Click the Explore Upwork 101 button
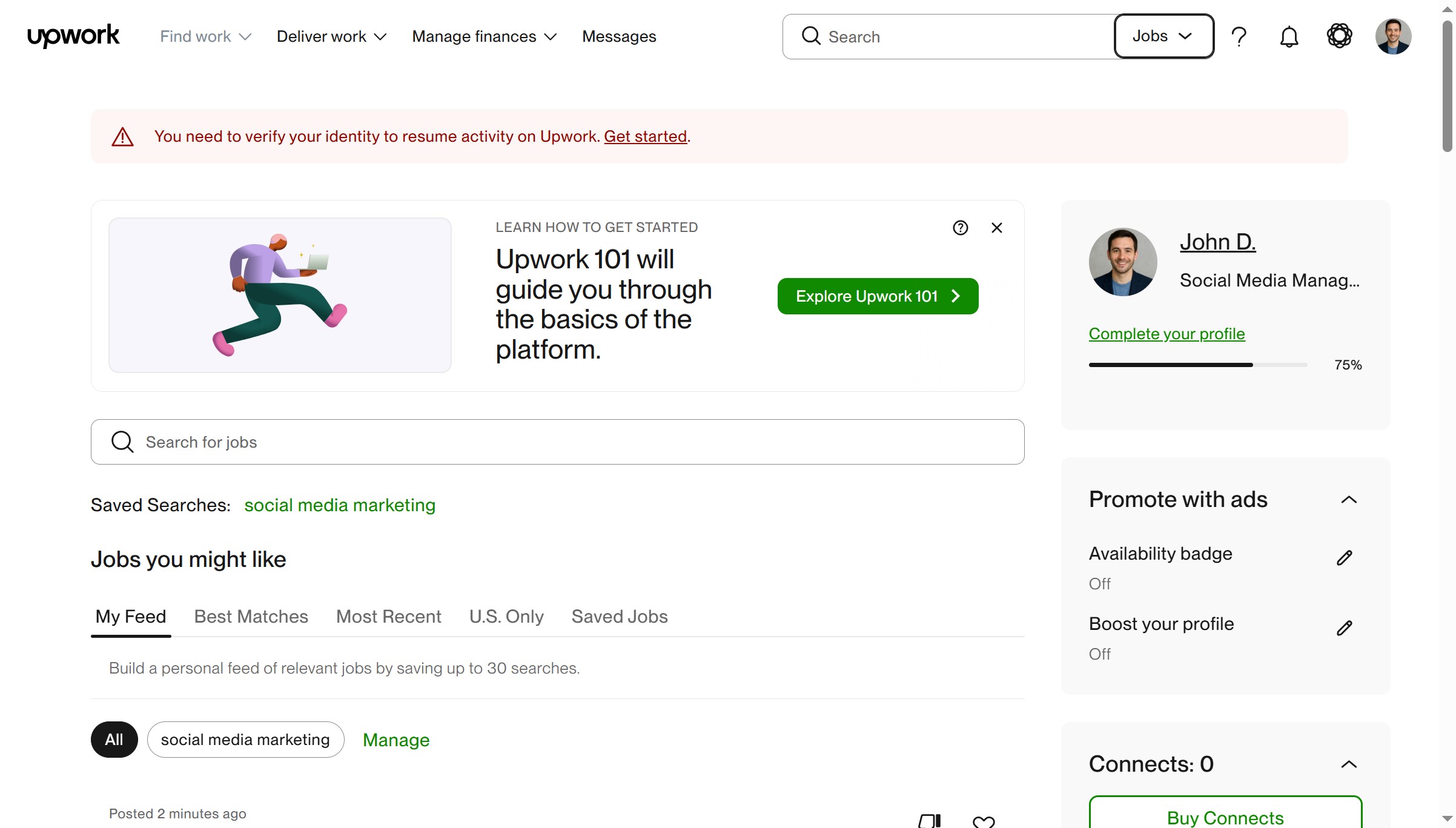Screen dimensions: 1456x828 pos(877,296)
